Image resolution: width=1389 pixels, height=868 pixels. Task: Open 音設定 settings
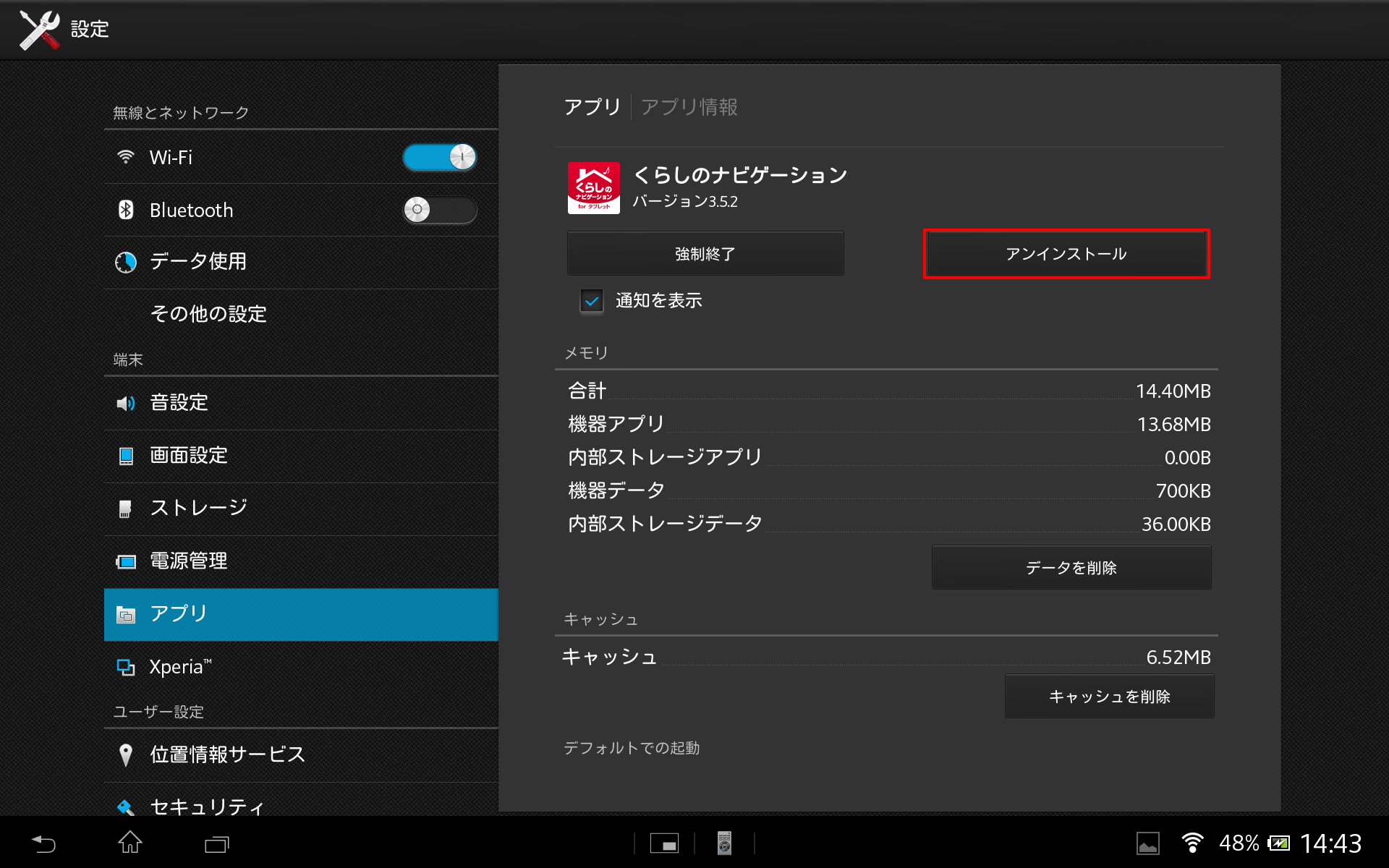pyautogui.click(x=301, y=403)
